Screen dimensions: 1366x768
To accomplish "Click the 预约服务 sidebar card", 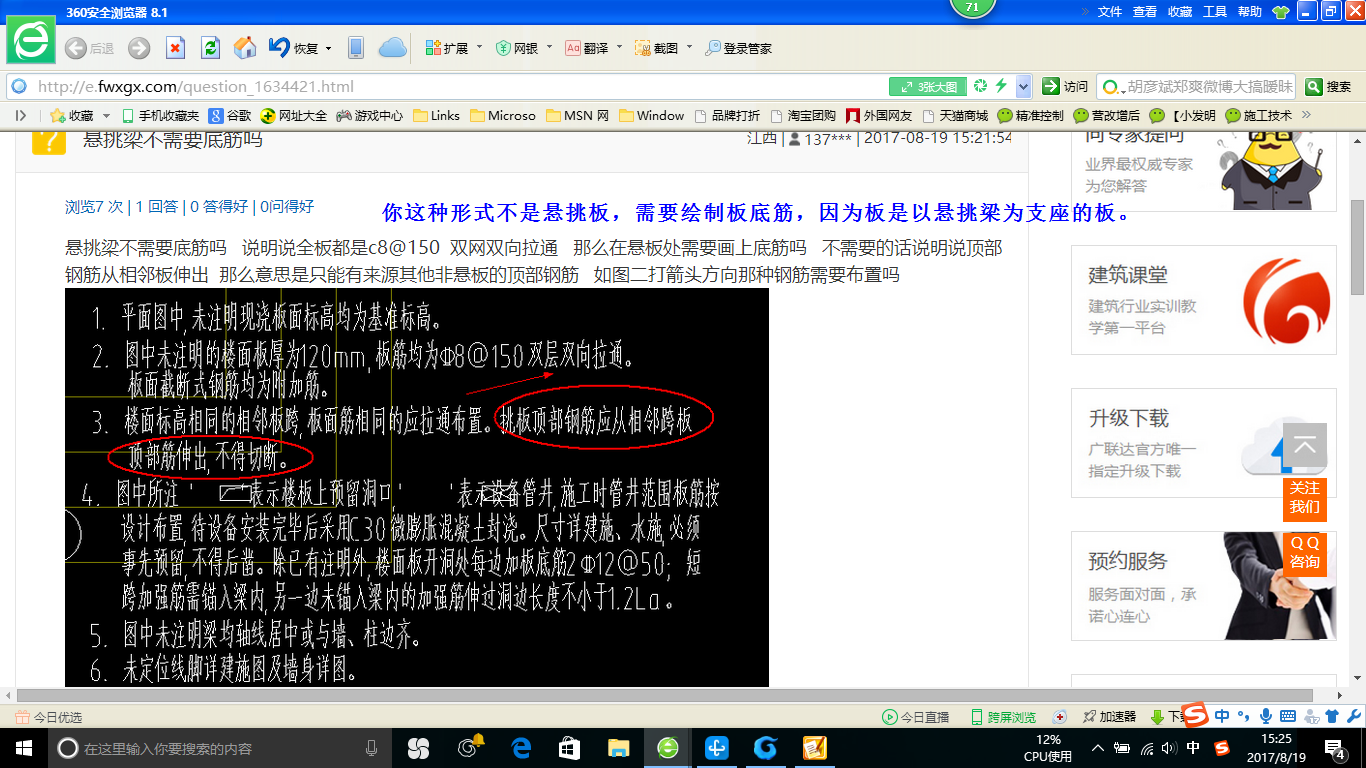I will [1203, 586].
